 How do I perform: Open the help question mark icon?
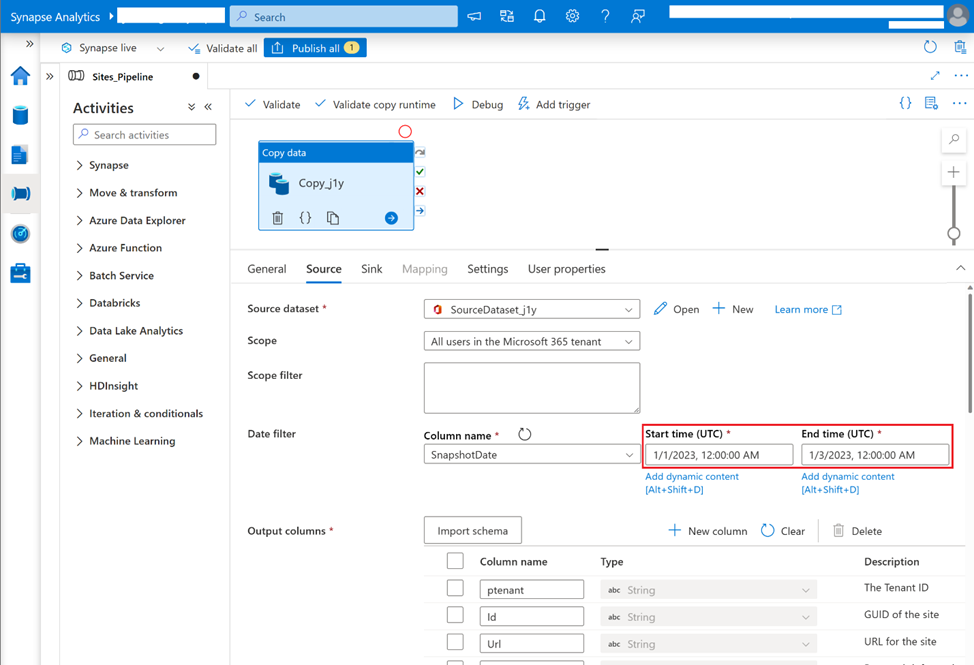[x=605, y=17]
